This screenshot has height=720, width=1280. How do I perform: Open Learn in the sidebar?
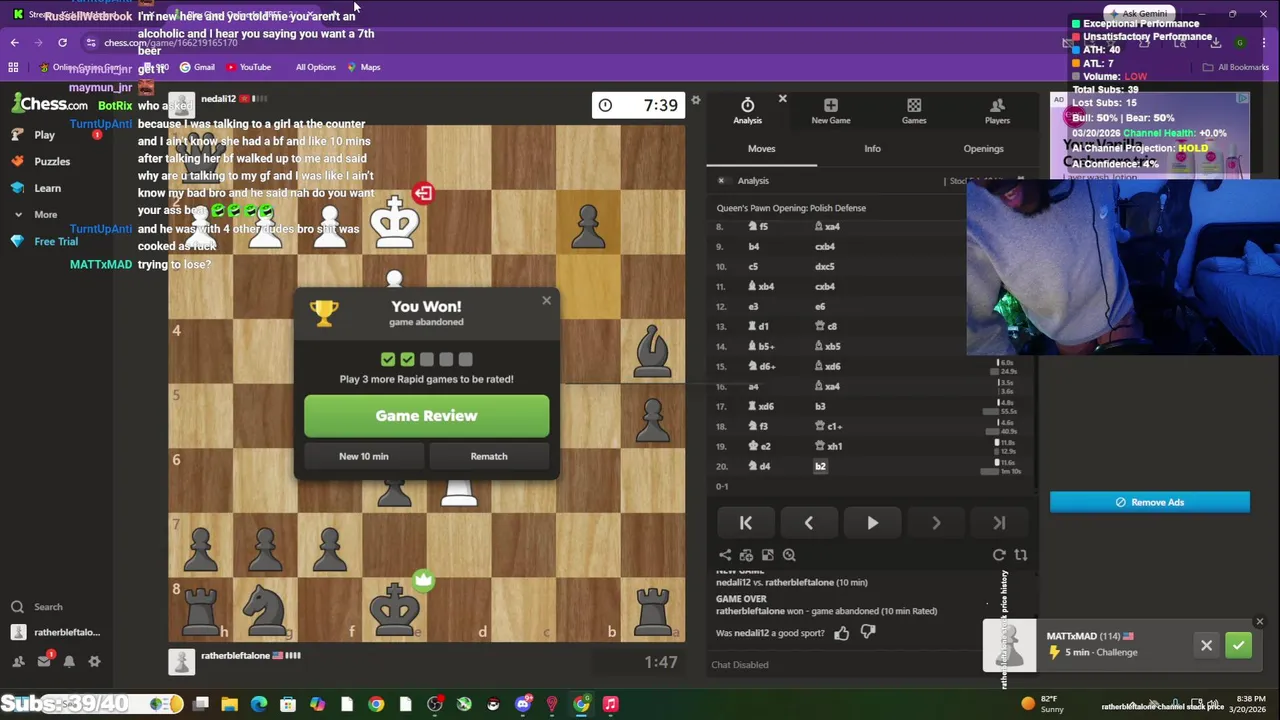tap(47, 188)
